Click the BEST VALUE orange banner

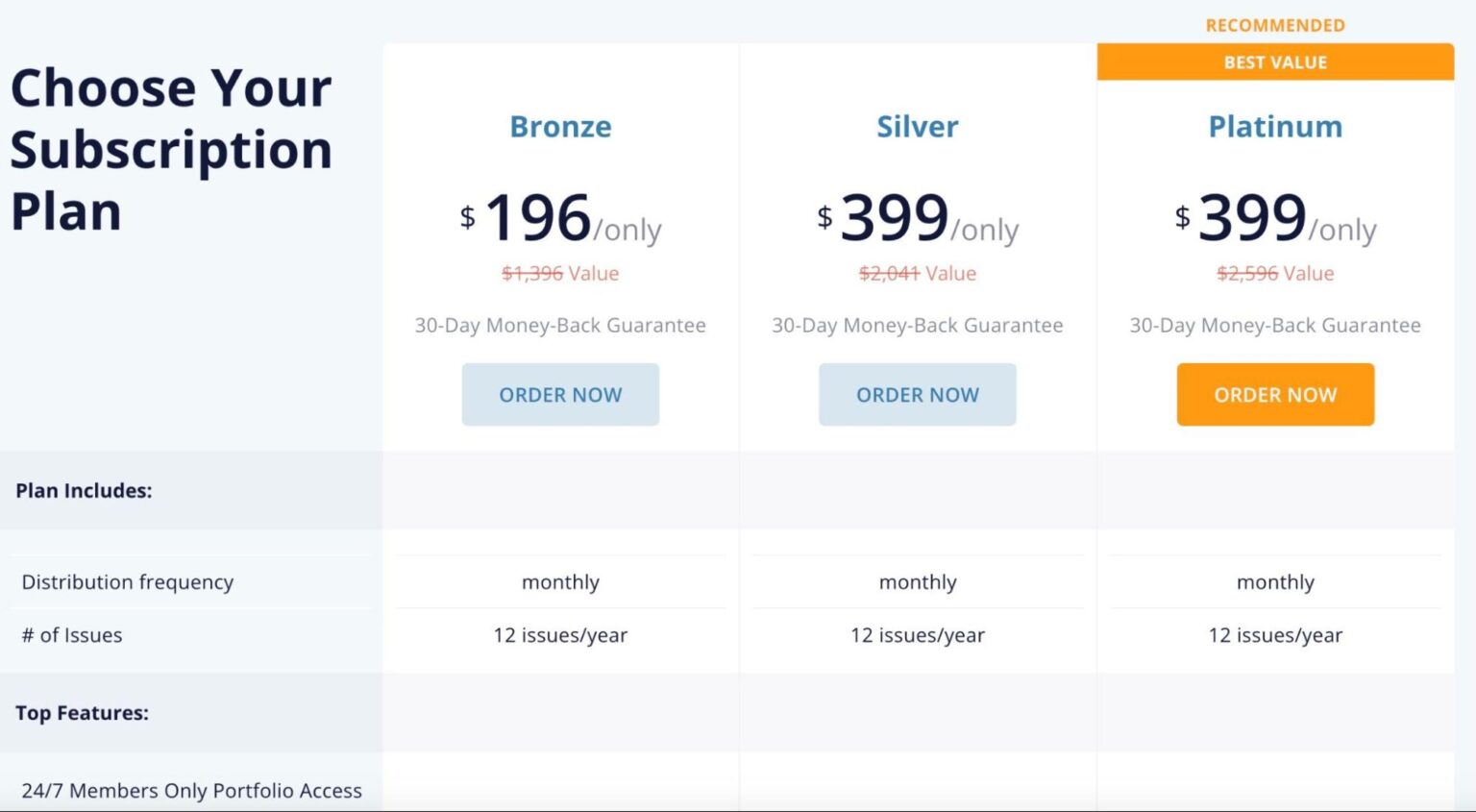pos(1275,62)
